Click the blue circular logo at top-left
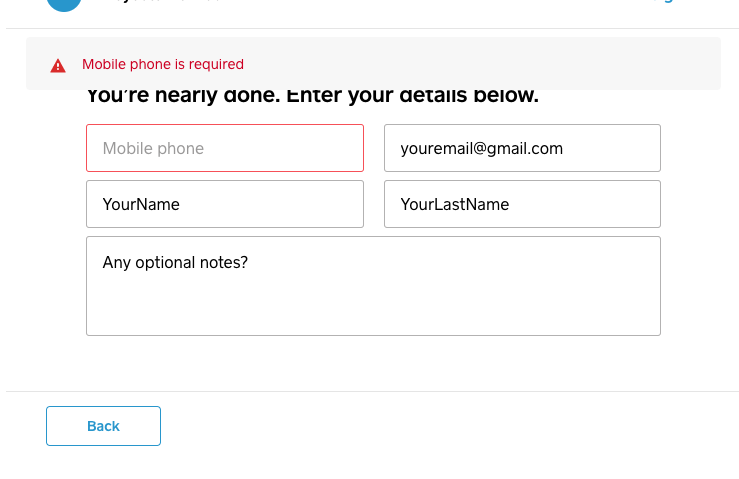 pyautogui.click(x=64, y=3)
